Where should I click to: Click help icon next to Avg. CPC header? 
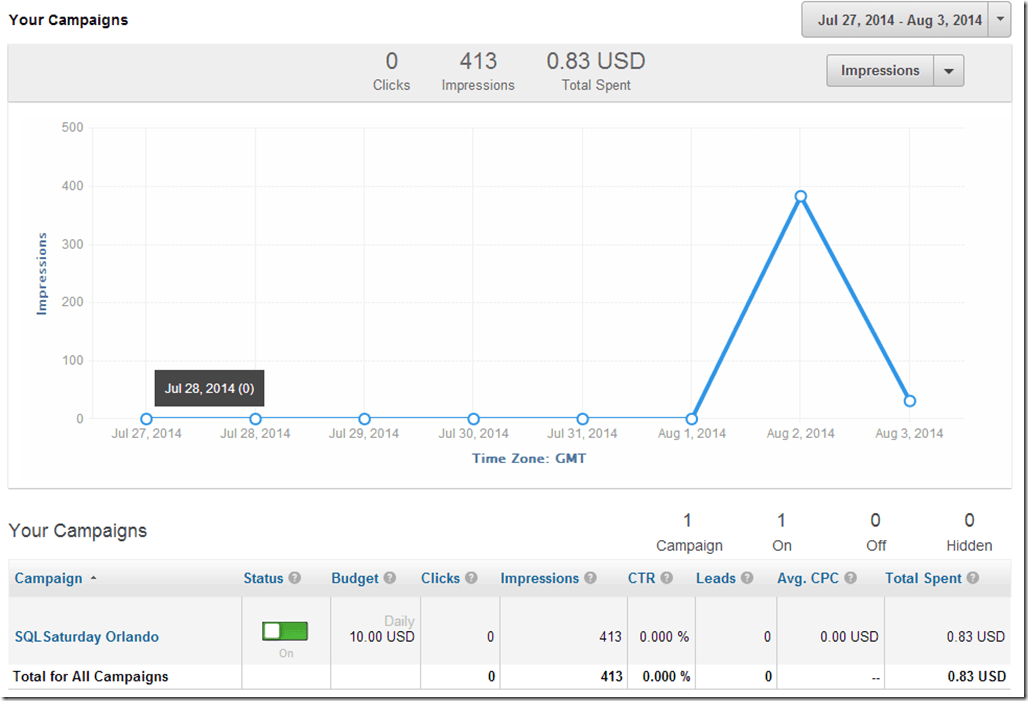[850, 579]
